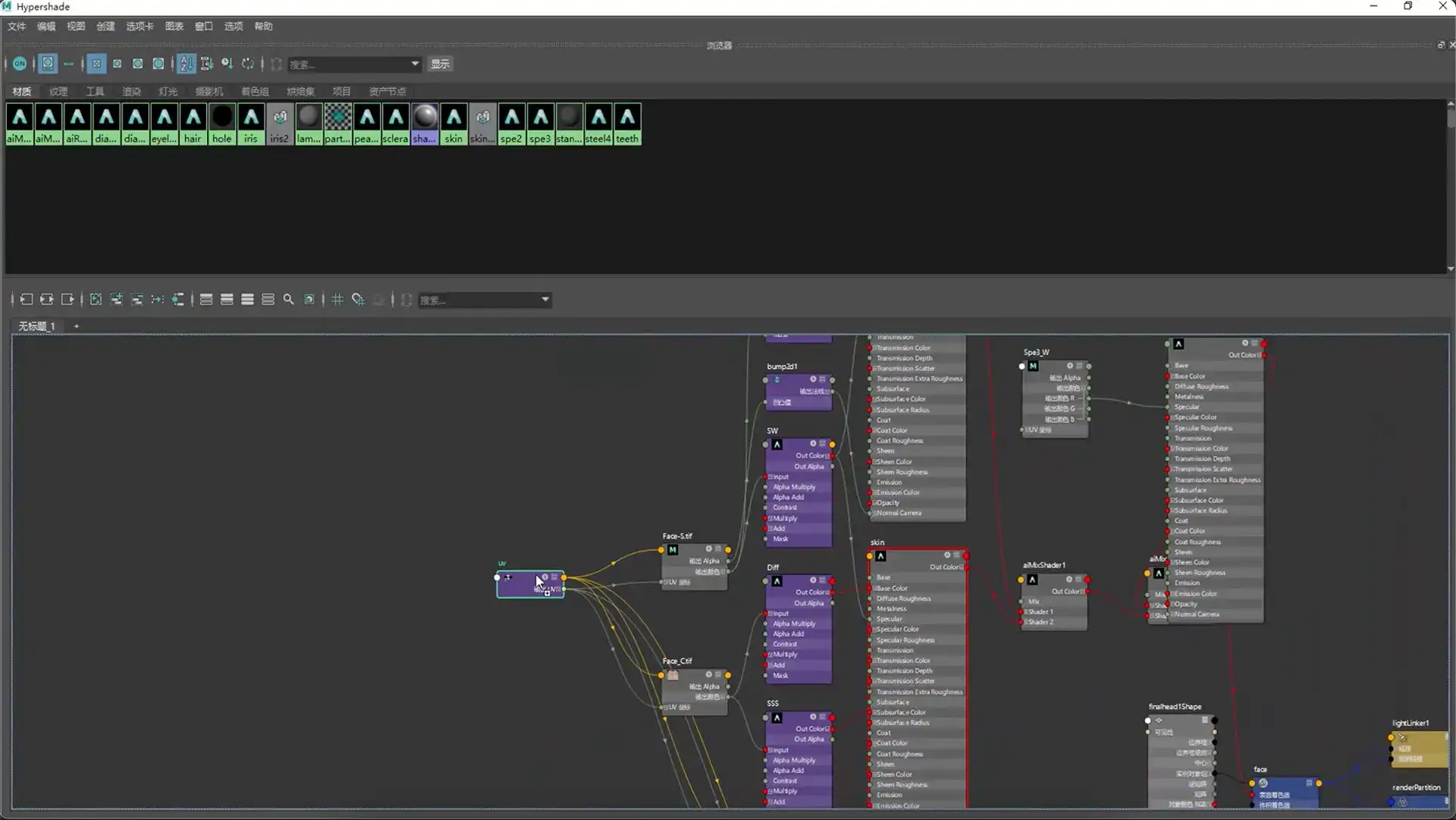
Task: Click the 显示 button
Action: click(440, 64)
